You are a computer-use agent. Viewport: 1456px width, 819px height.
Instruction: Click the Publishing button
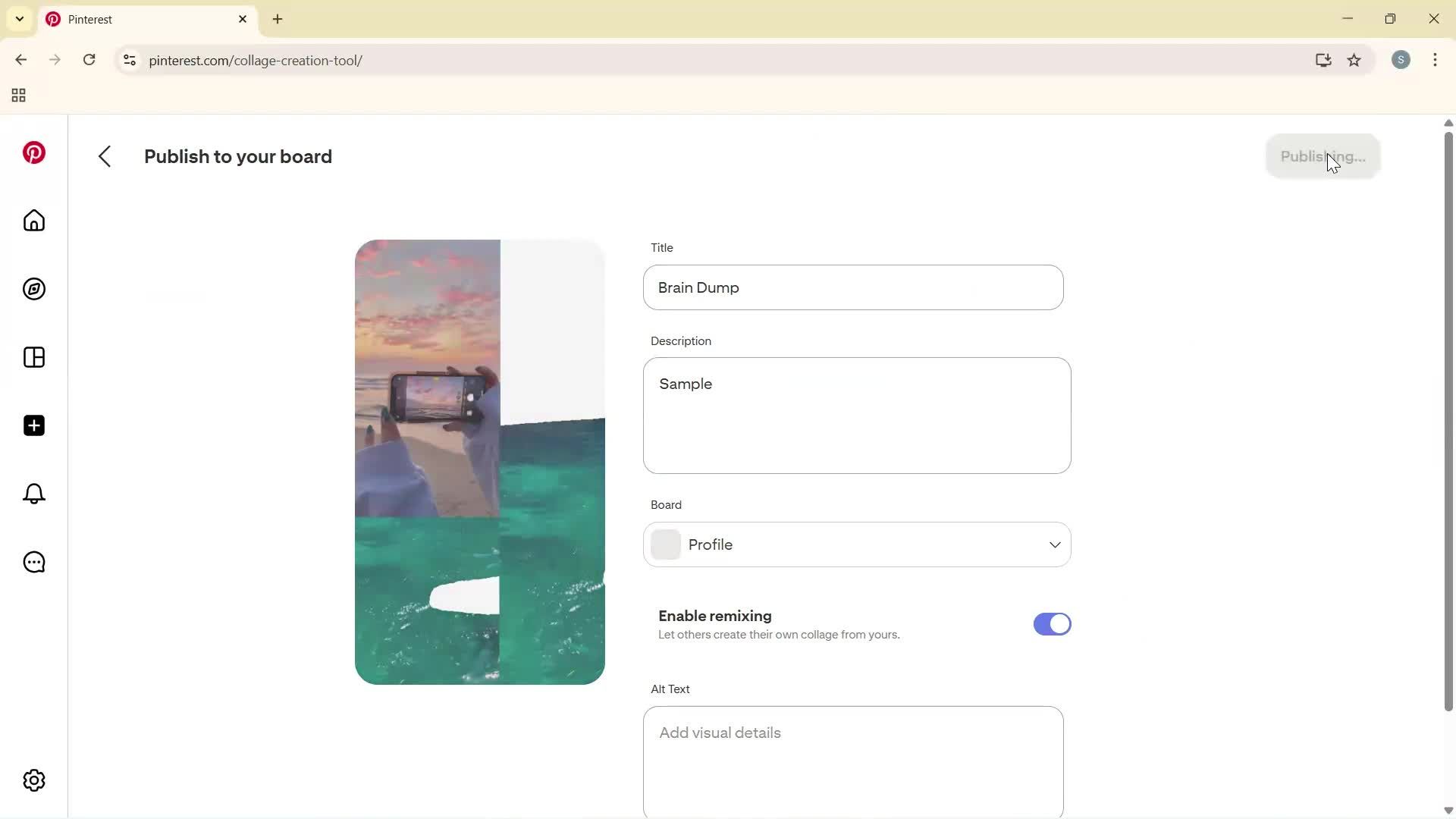(x=1323, y=156)
